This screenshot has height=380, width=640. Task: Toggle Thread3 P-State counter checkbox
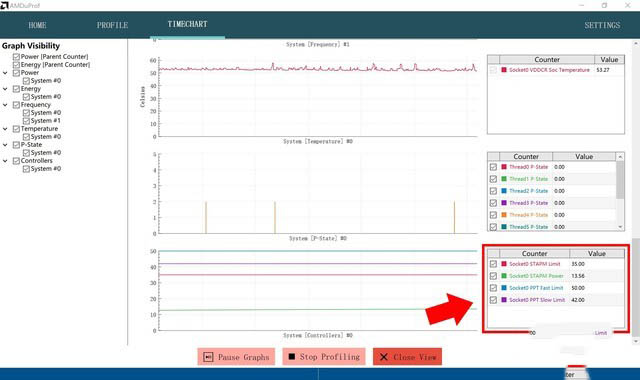pyautogui.click(x=493, y=203)
